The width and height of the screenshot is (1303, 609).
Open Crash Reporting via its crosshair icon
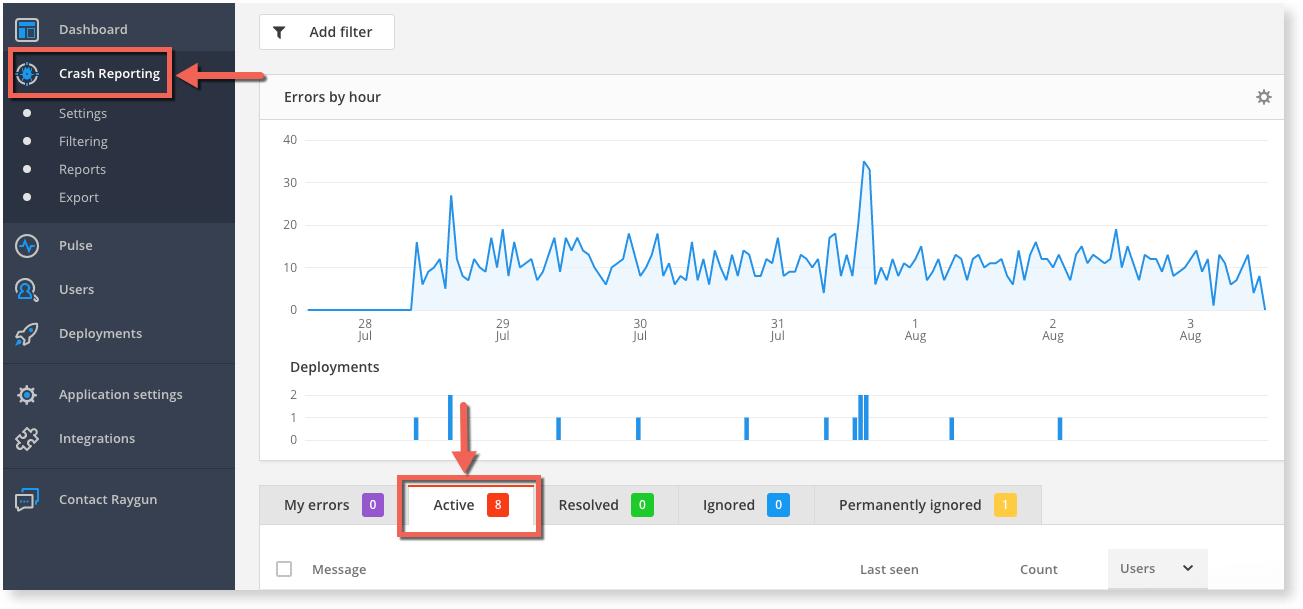click(27, 73)
